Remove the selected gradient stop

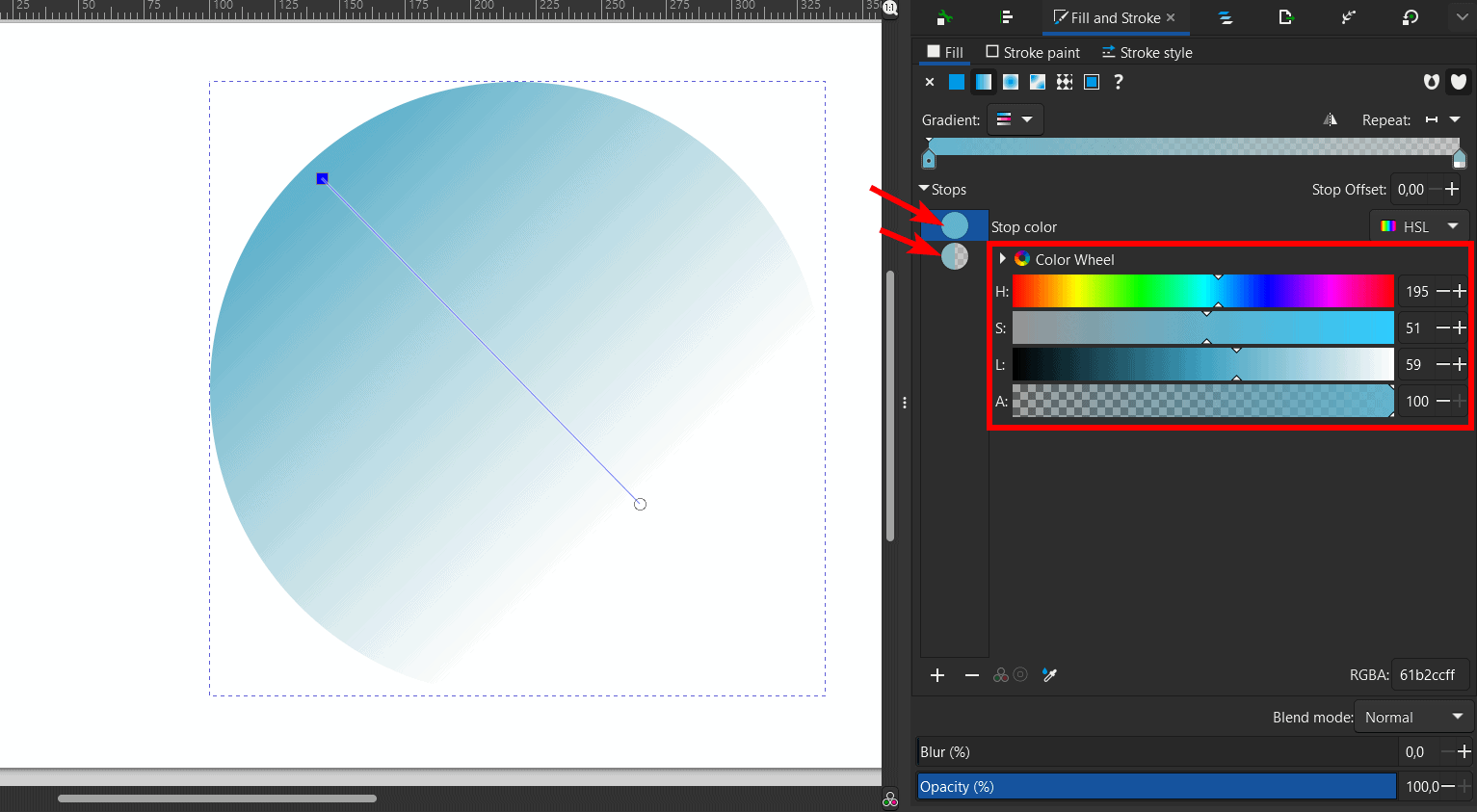point(972,675)
